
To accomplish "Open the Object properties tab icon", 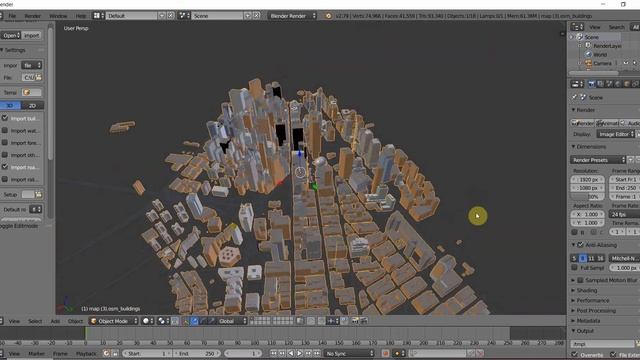I will (627, 84).
